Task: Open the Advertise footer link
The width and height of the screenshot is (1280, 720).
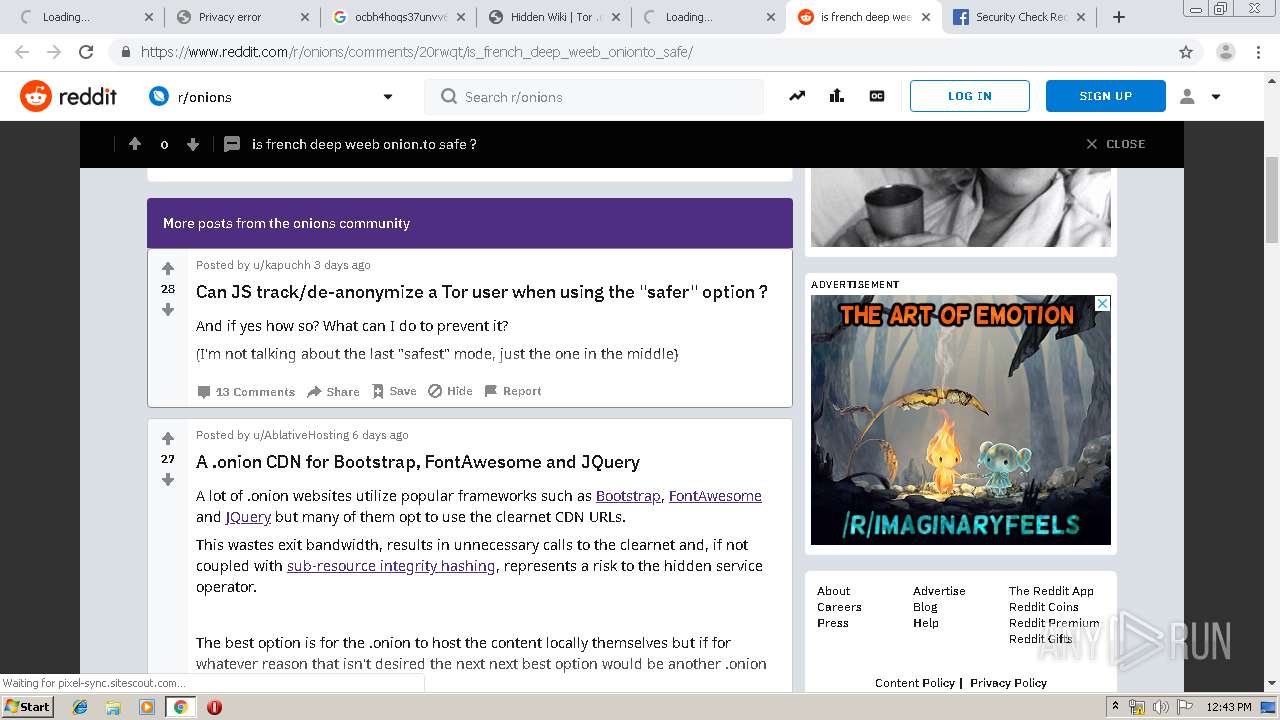Action: tap(939, 591)
